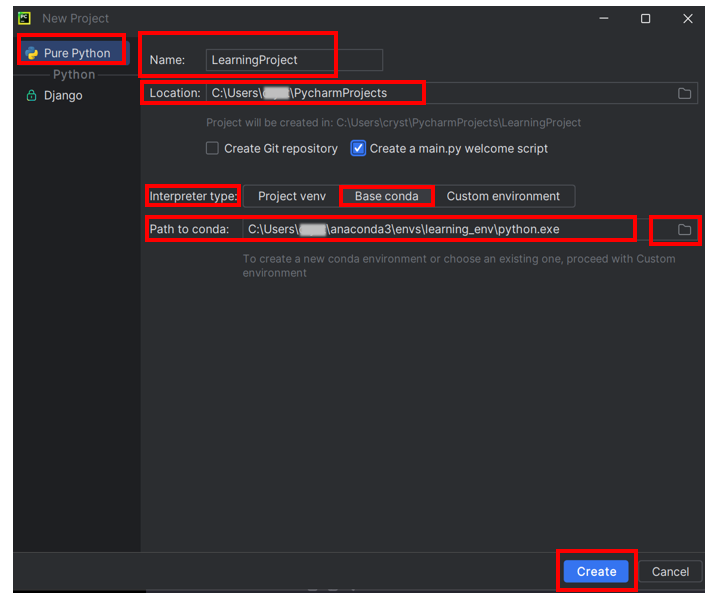Screen dimensions: 715x601
Task: Select Django project type
Action: 63,95
